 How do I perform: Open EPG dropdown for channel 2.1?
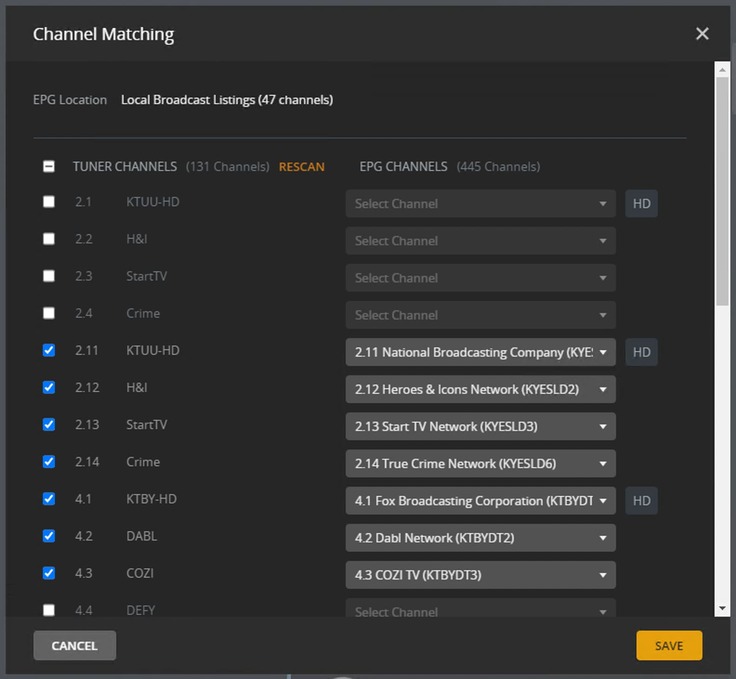(x=480, y=204)
